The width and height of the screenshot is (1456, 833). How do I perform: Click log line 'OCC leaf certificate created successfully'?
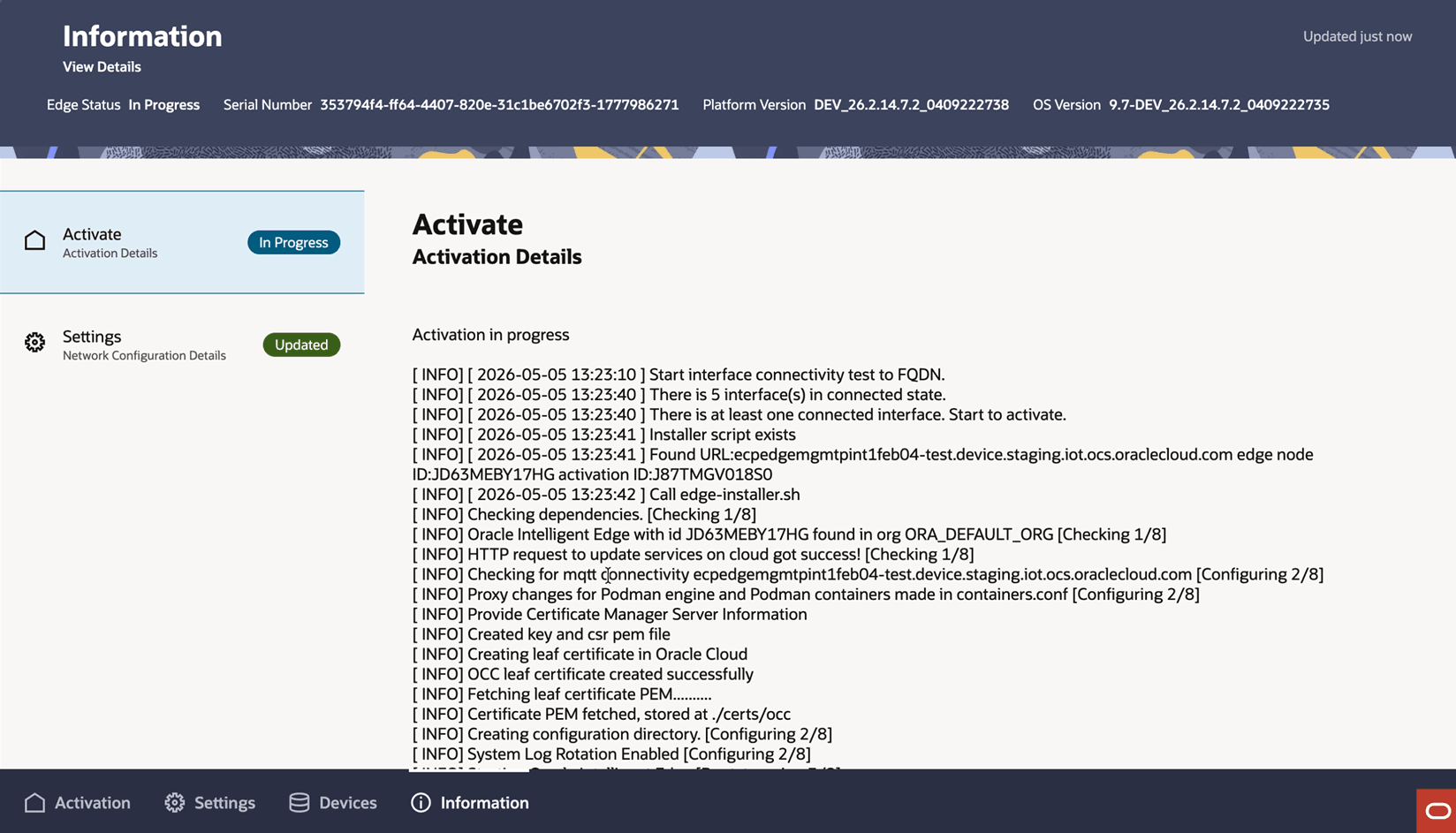pyautogui.click(x=583, y=674)
